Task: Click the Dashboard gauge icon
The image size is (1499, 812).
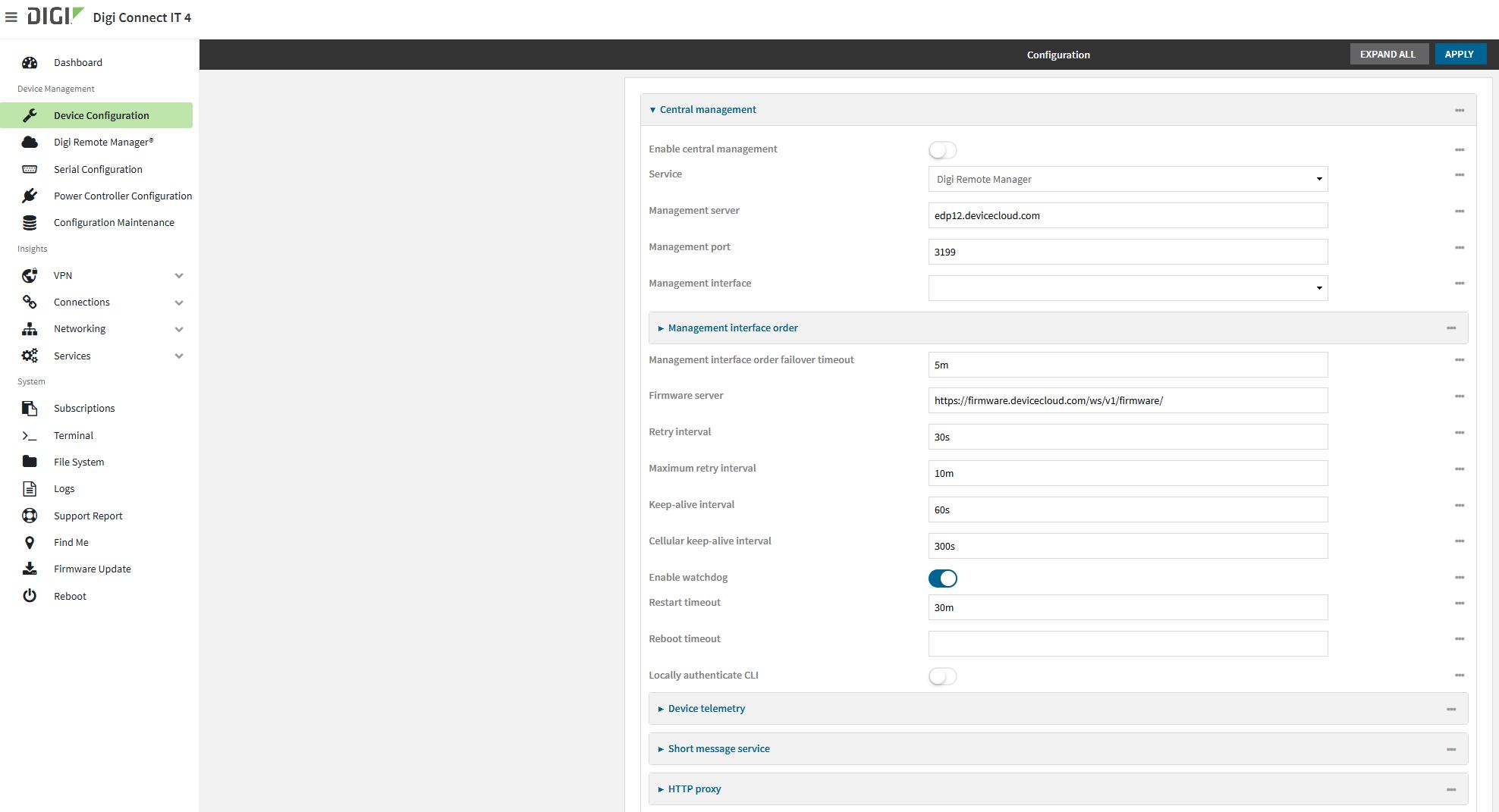Action: tap(30, 62)
